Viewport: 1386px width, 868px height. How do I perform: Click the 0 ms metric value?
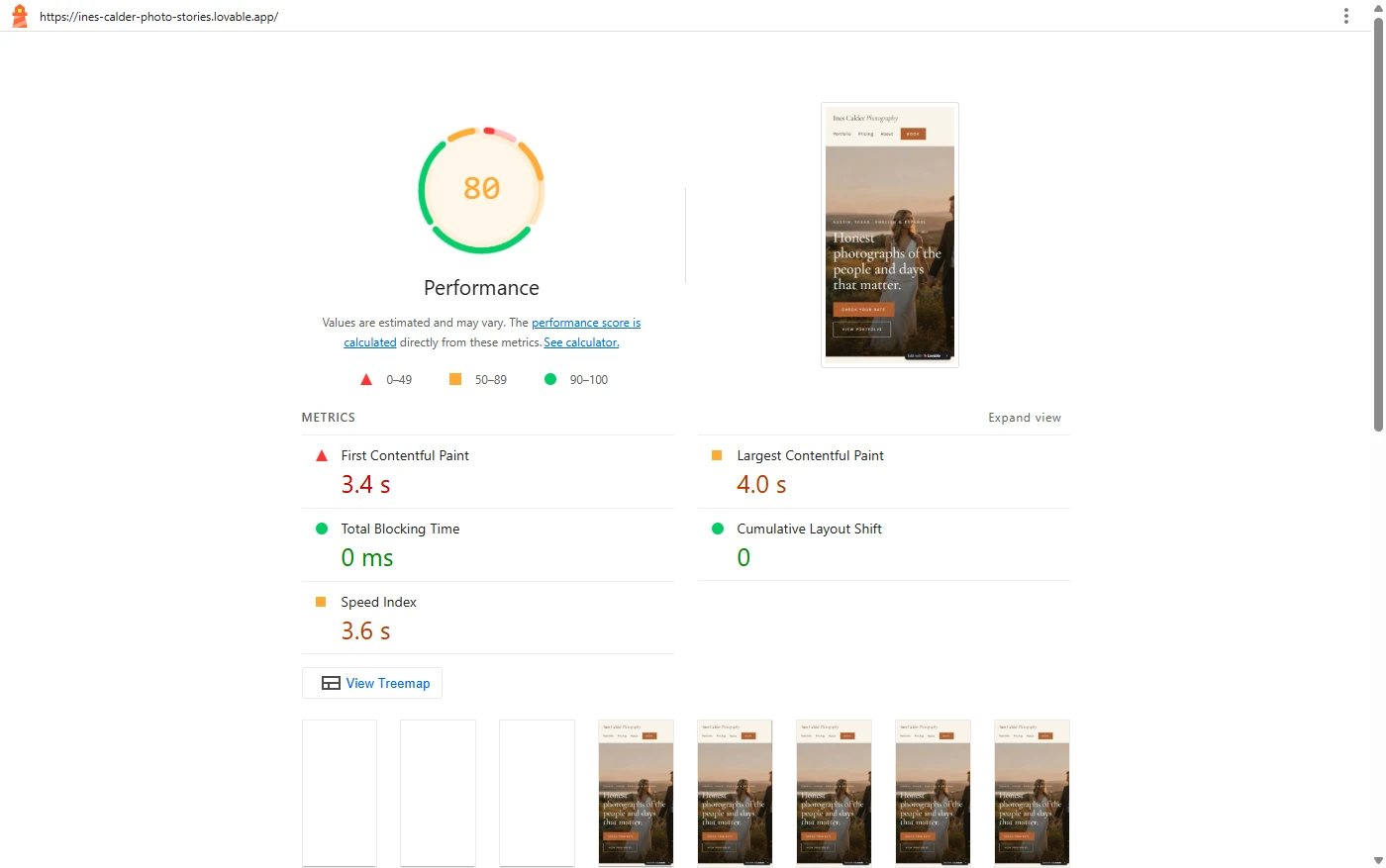click(367, 557)
